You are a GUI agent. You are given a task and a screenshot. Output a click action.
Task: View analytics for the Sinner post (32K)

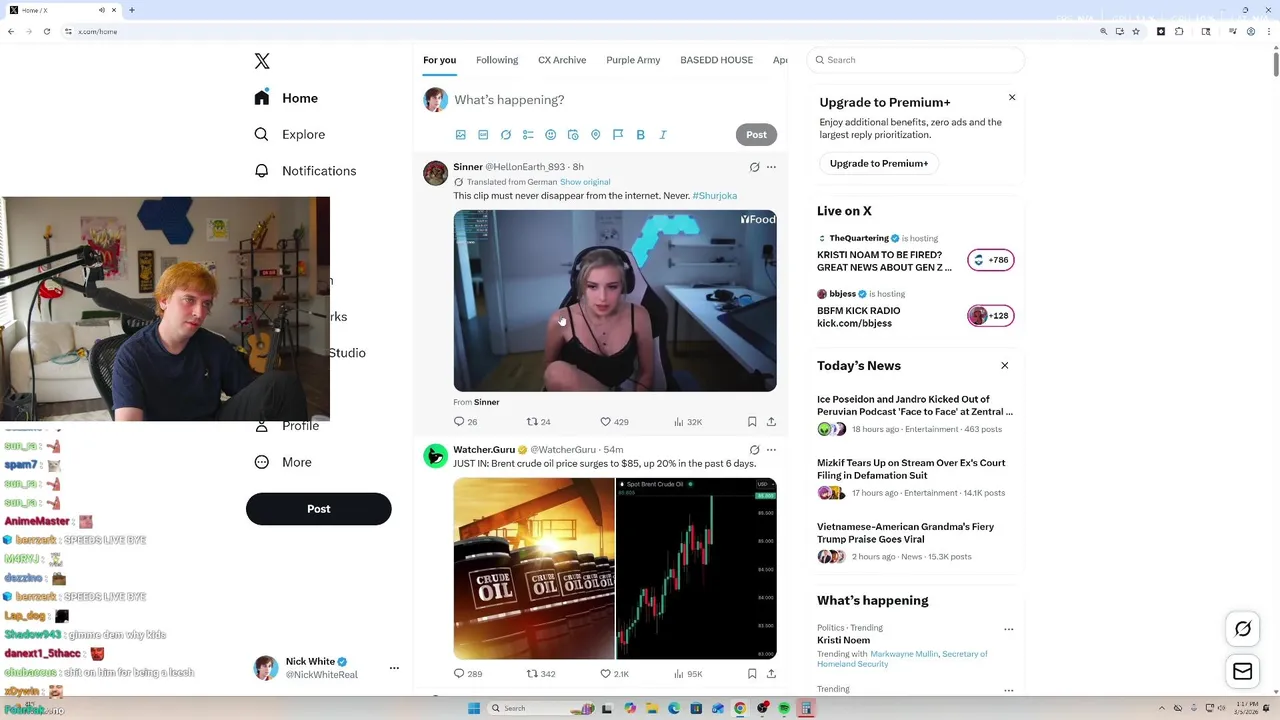tap(688, 422)
